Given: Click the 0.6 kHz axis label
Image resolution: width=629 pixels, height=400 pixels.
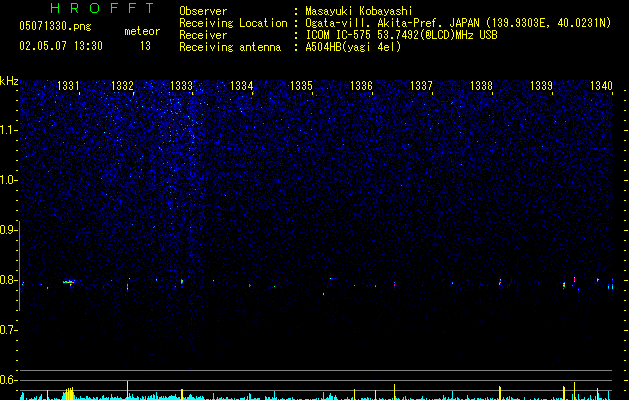Looking at the screenshot, I should 8,380.
